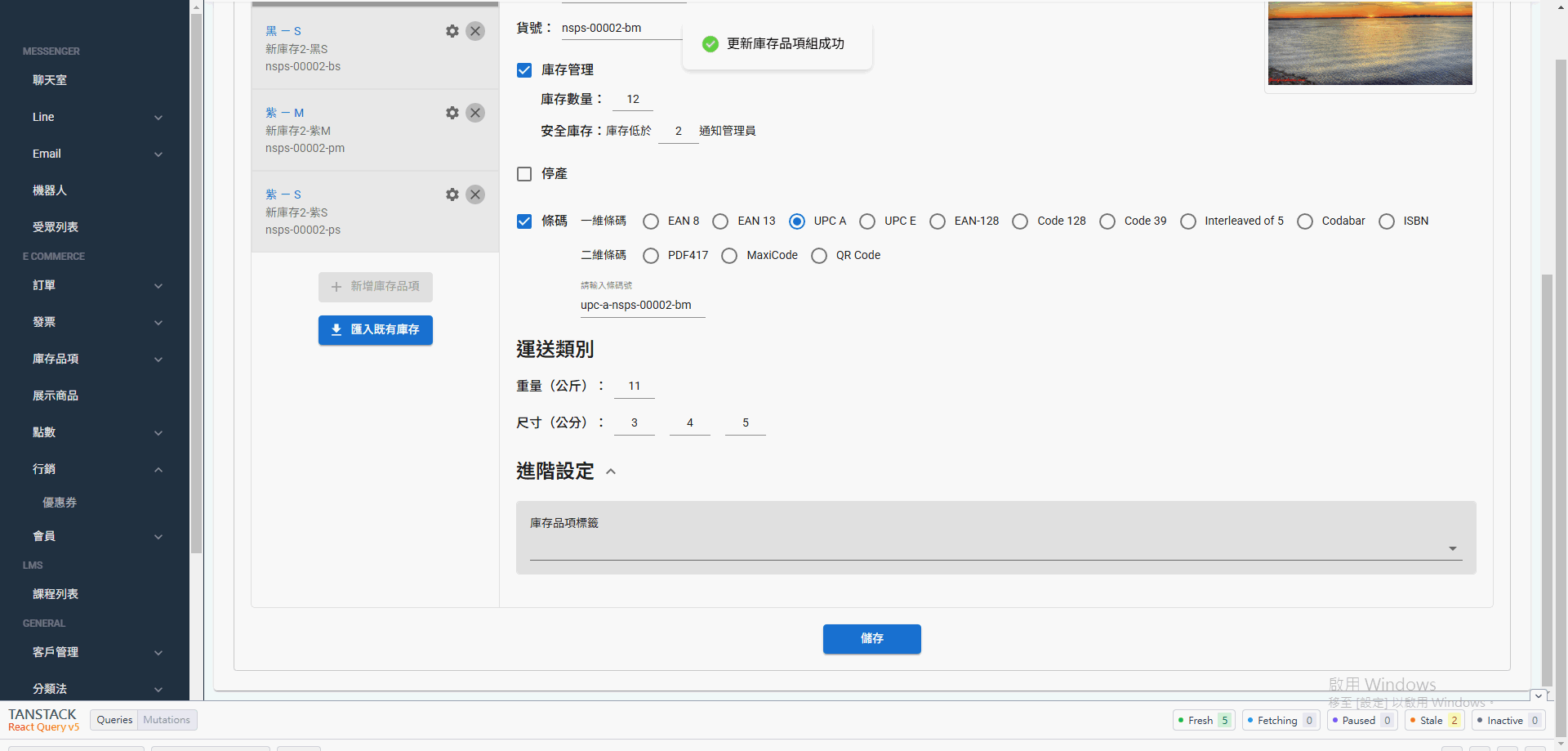
Task: Filter queries by Fresh status
Action: click(x=1204, y=721)
